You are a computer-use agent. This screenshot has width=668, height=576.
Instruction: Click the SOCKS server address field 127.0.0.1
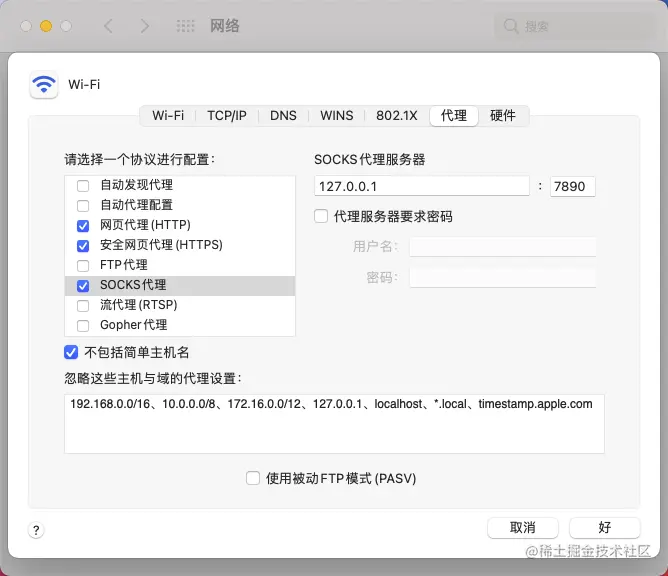[x=422, y=186]
